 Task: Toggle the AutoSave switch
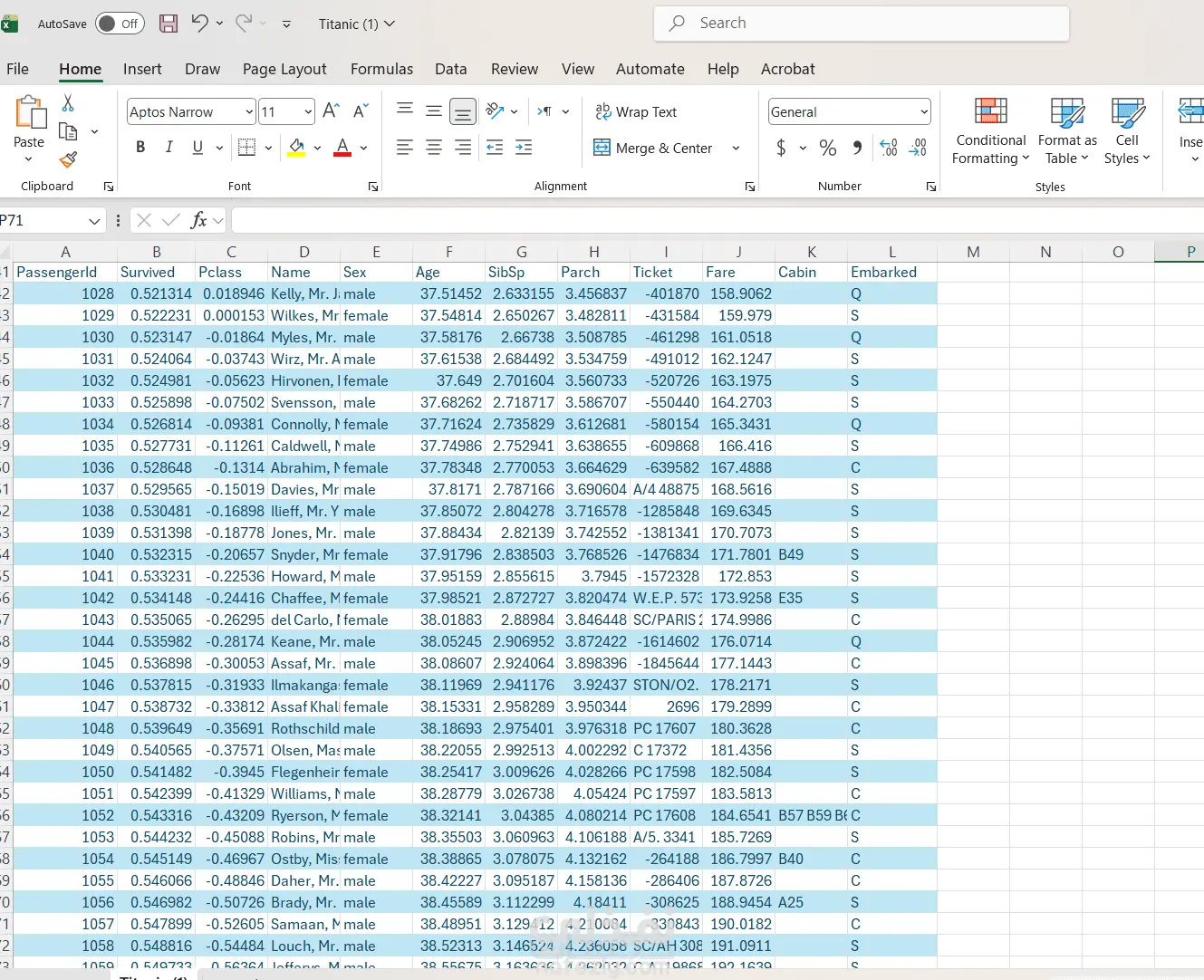[x=119, y=24]
